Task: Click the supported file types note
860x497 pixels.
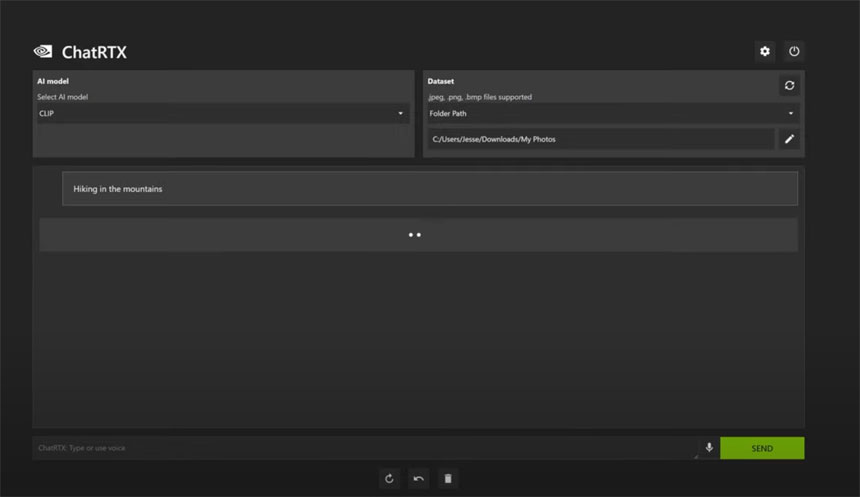Action: point(480,97)
